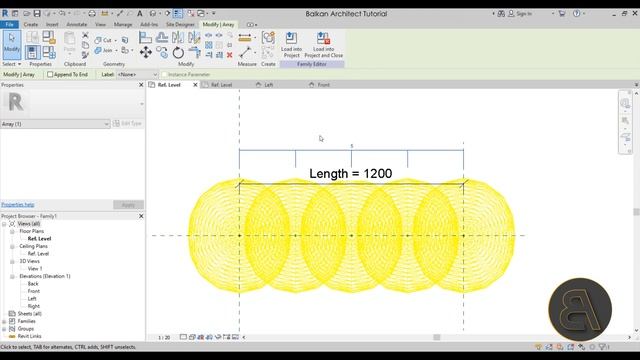Image resolution: width=640 pixels, height=360 pixels.
Task: Click the Print icon in quick access
Action: tap(92, 13)
